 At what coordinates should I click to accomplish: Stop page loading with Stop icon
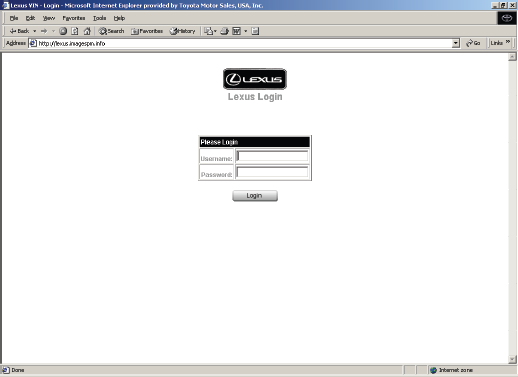[x=63, y=31]
